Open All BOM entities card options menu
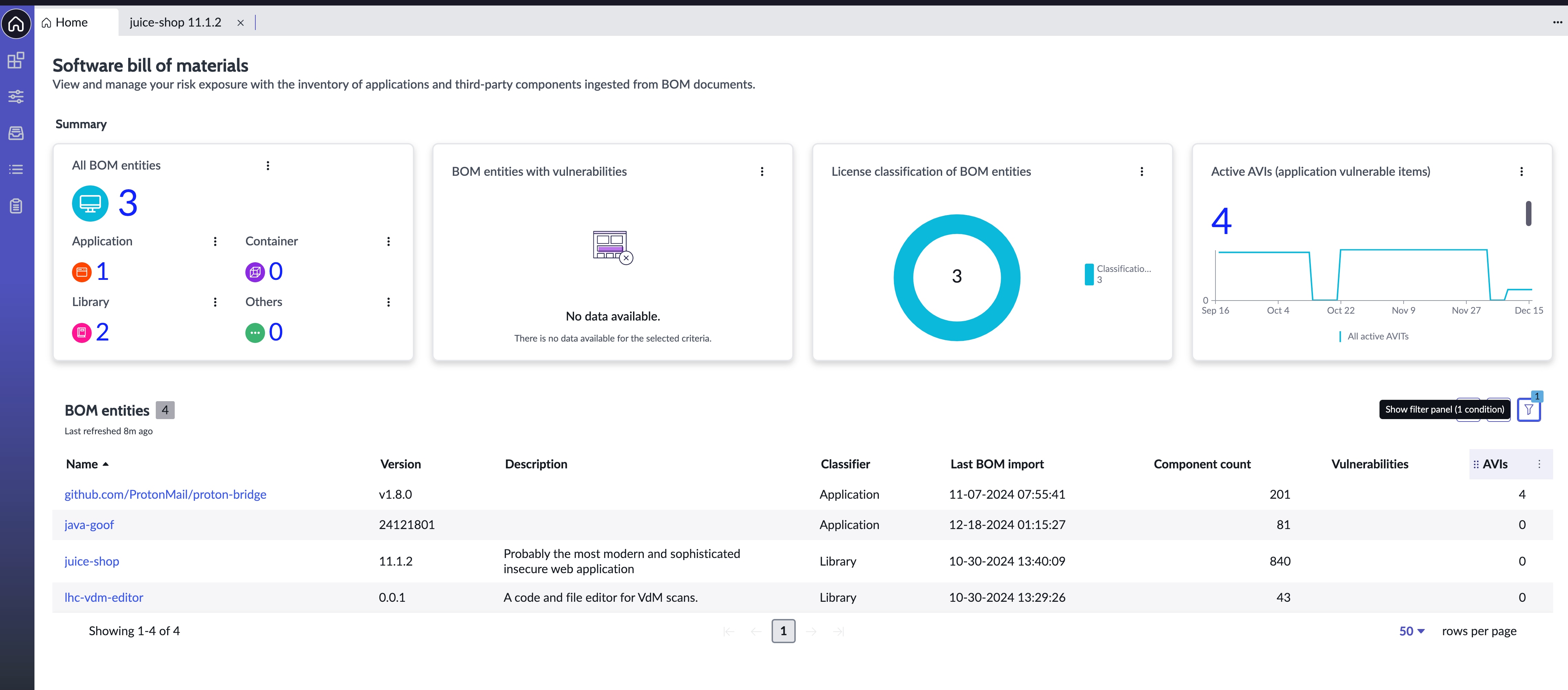The width and height of the screenshot is (1568, 690). [268, 166]
